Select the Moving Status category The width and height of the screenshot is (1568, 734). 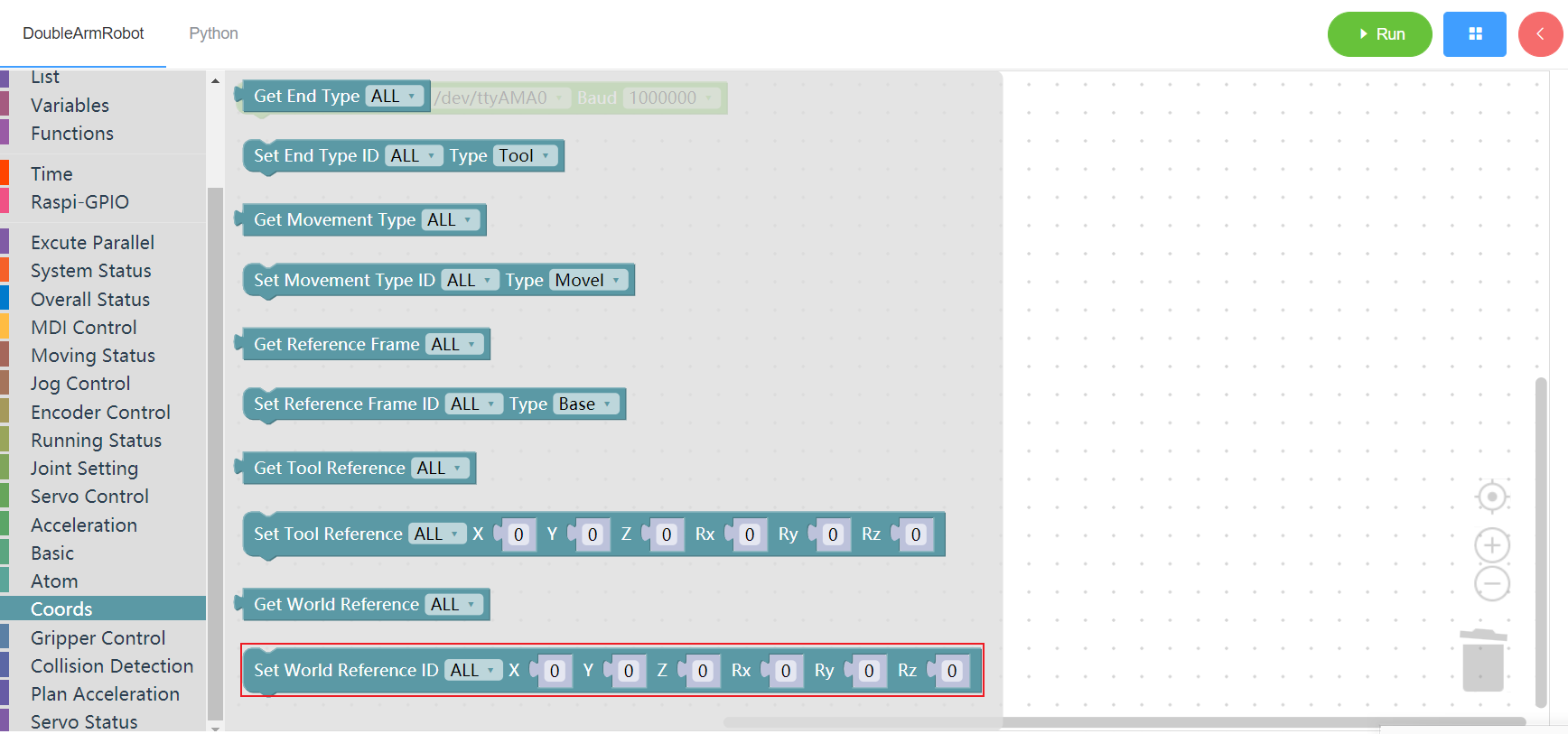coord(103,355)
